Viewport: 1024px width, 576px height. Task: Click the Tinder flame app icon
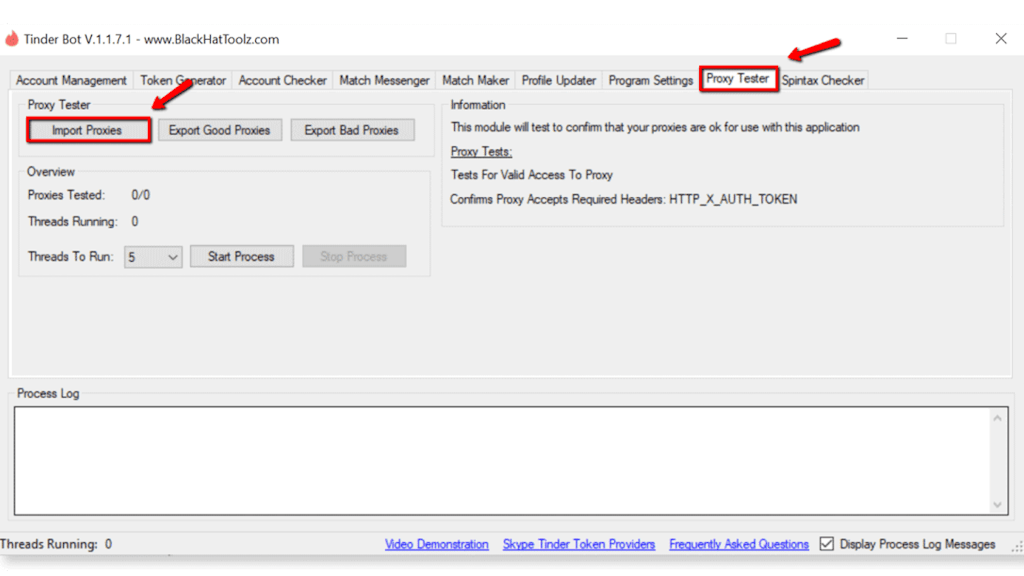point(12,39)
